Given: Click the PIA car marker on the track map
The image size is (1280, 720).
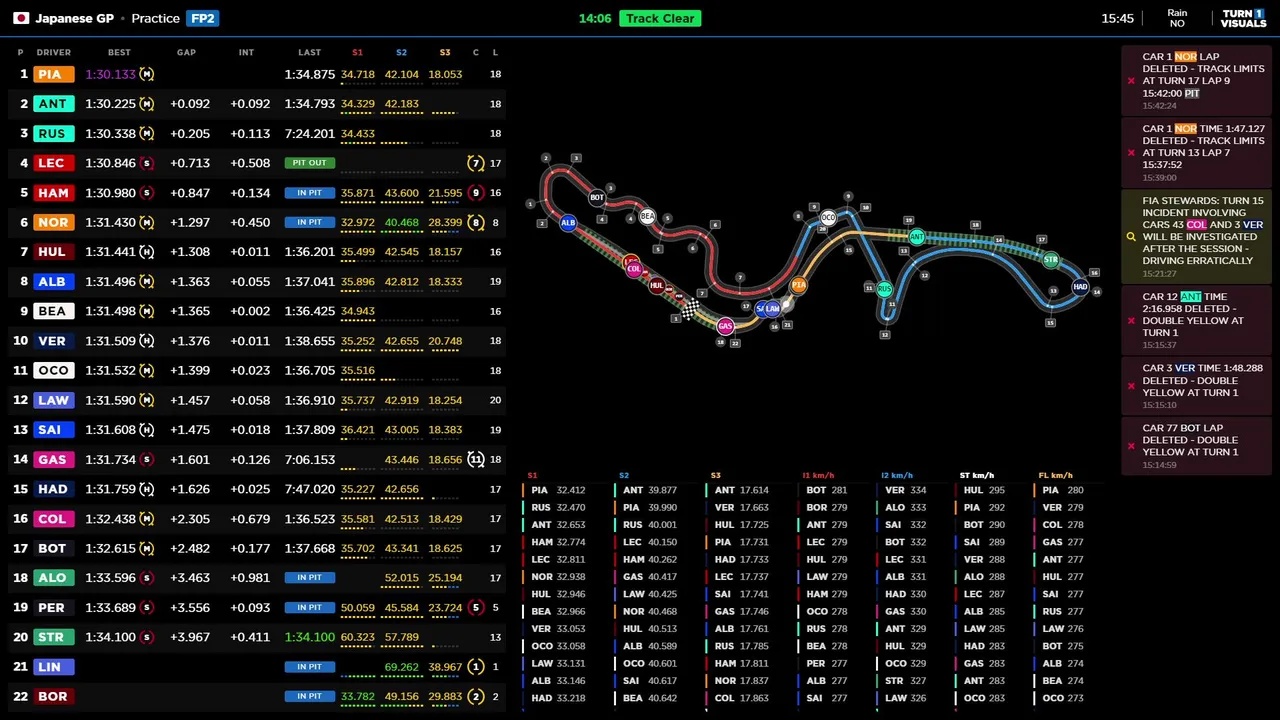Looking at the screenshot, I should [x=798, y=286].
